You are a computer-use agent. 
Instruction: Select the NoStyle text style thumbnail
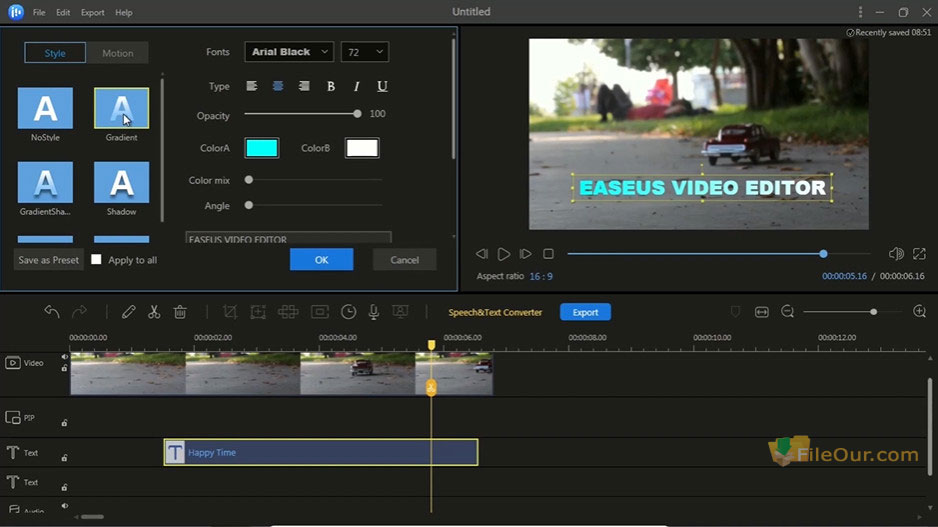pos(45,108)
